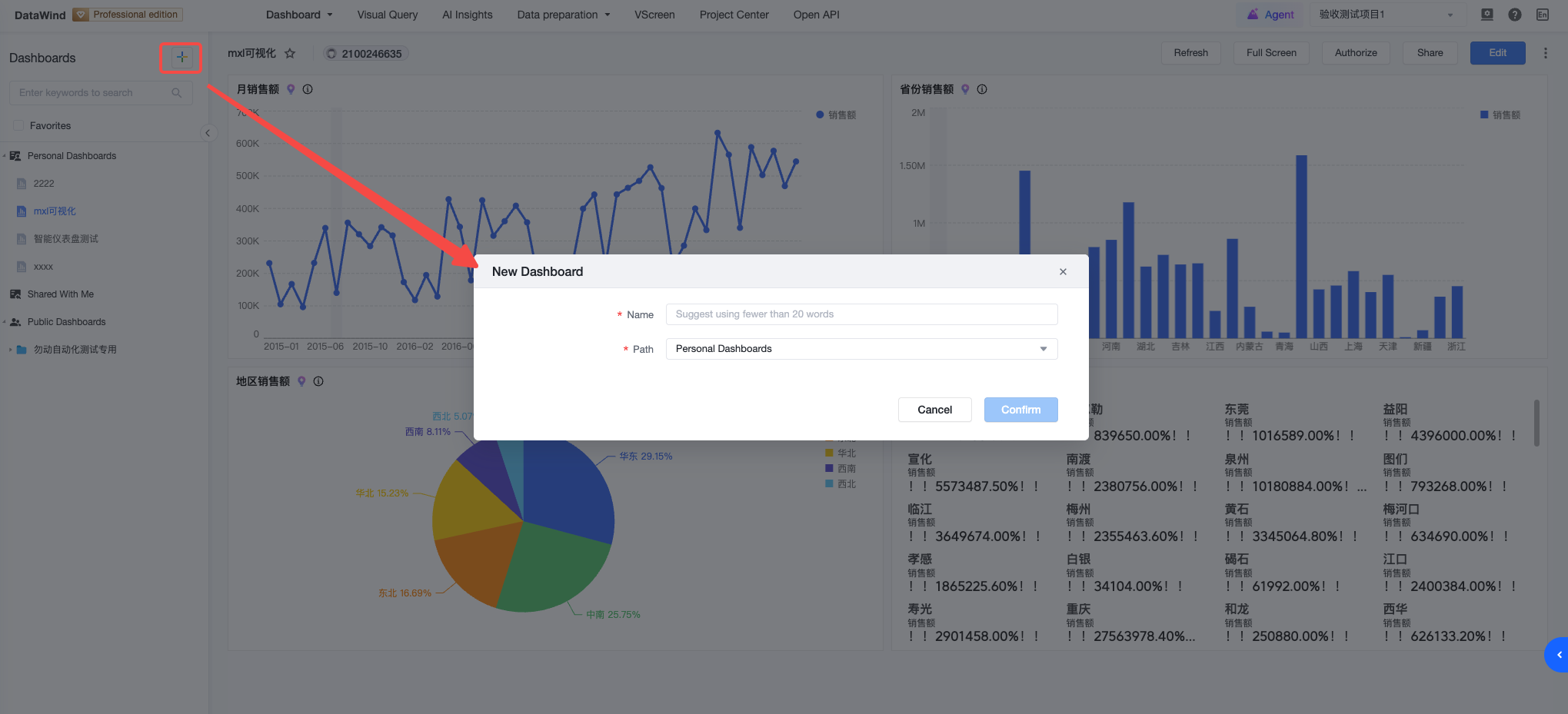Toggle the 西北 legend item in pie chart

[x=841, y=483]
